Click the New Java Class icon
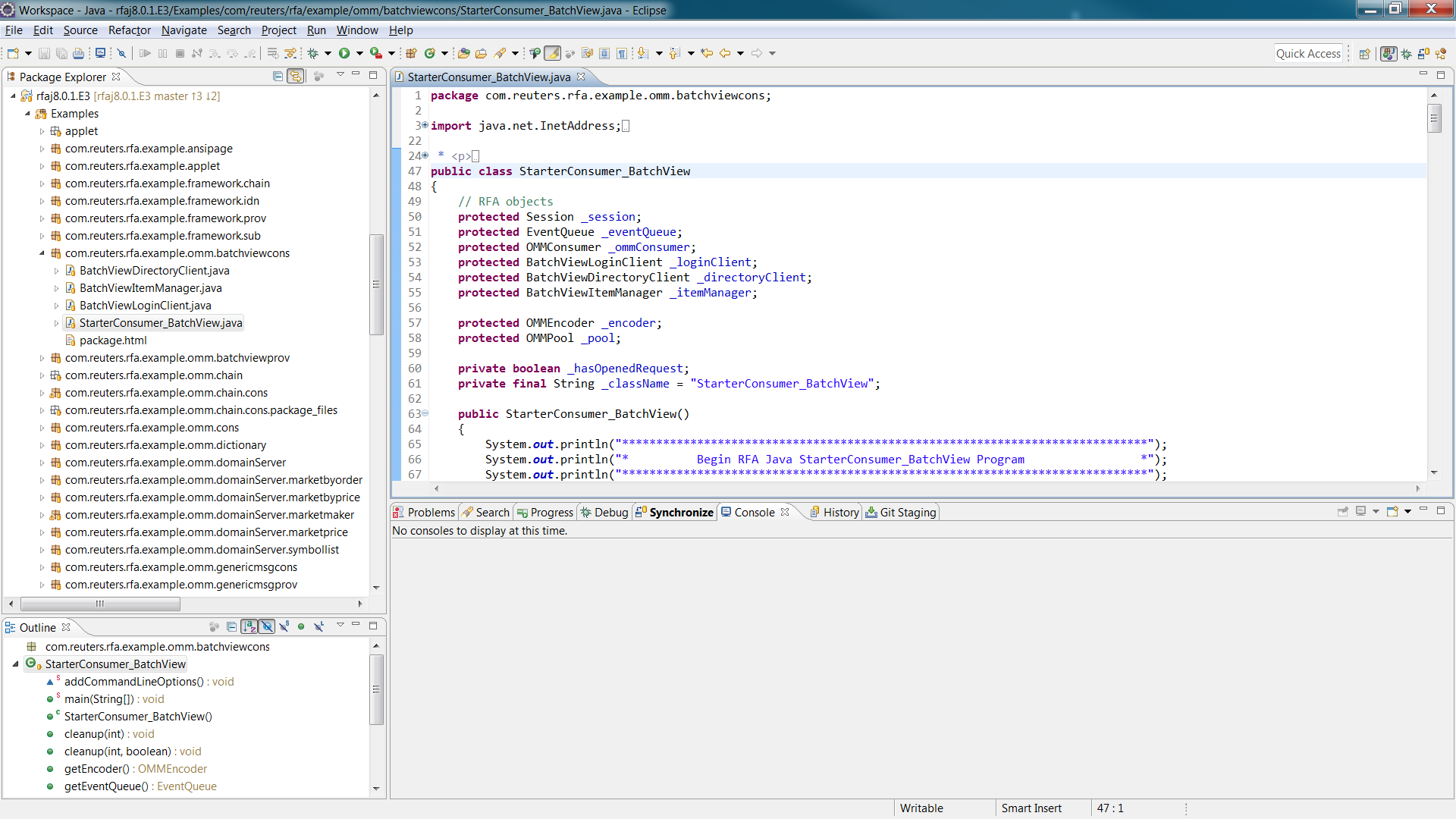Screen dimensions: 1456x819 click(430, 53)
